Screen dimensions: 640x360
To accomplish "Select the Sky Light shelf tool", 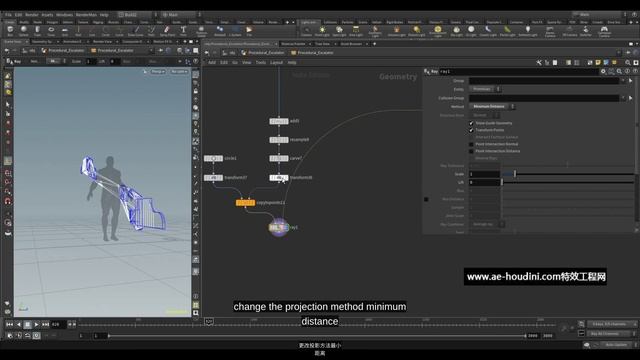I will pos(456,31).
